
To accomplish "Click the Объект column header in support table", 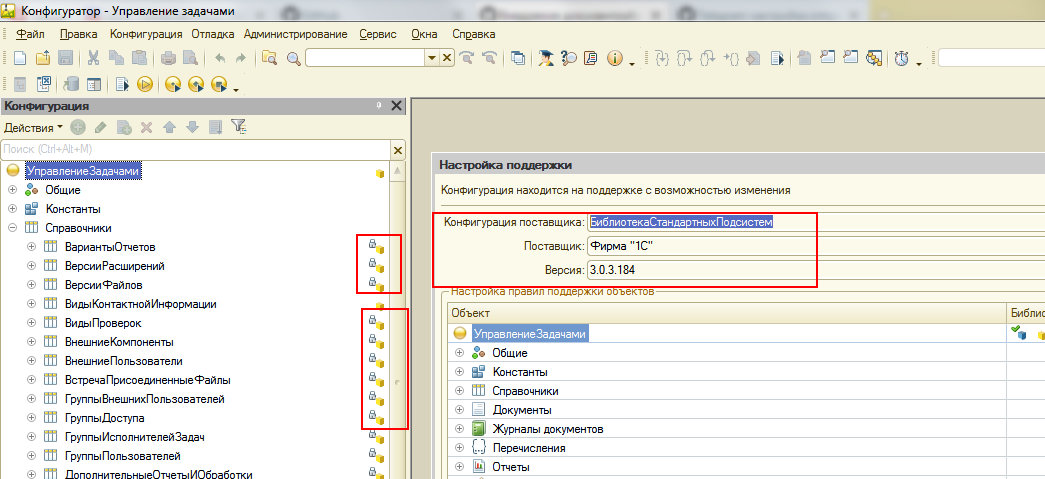I will pyautogui.click(x=726, y=312).
